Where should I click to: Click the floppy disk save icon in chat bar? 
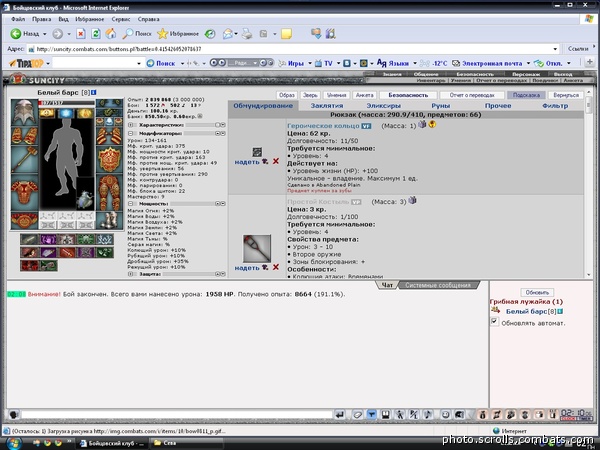click(386, 414)
